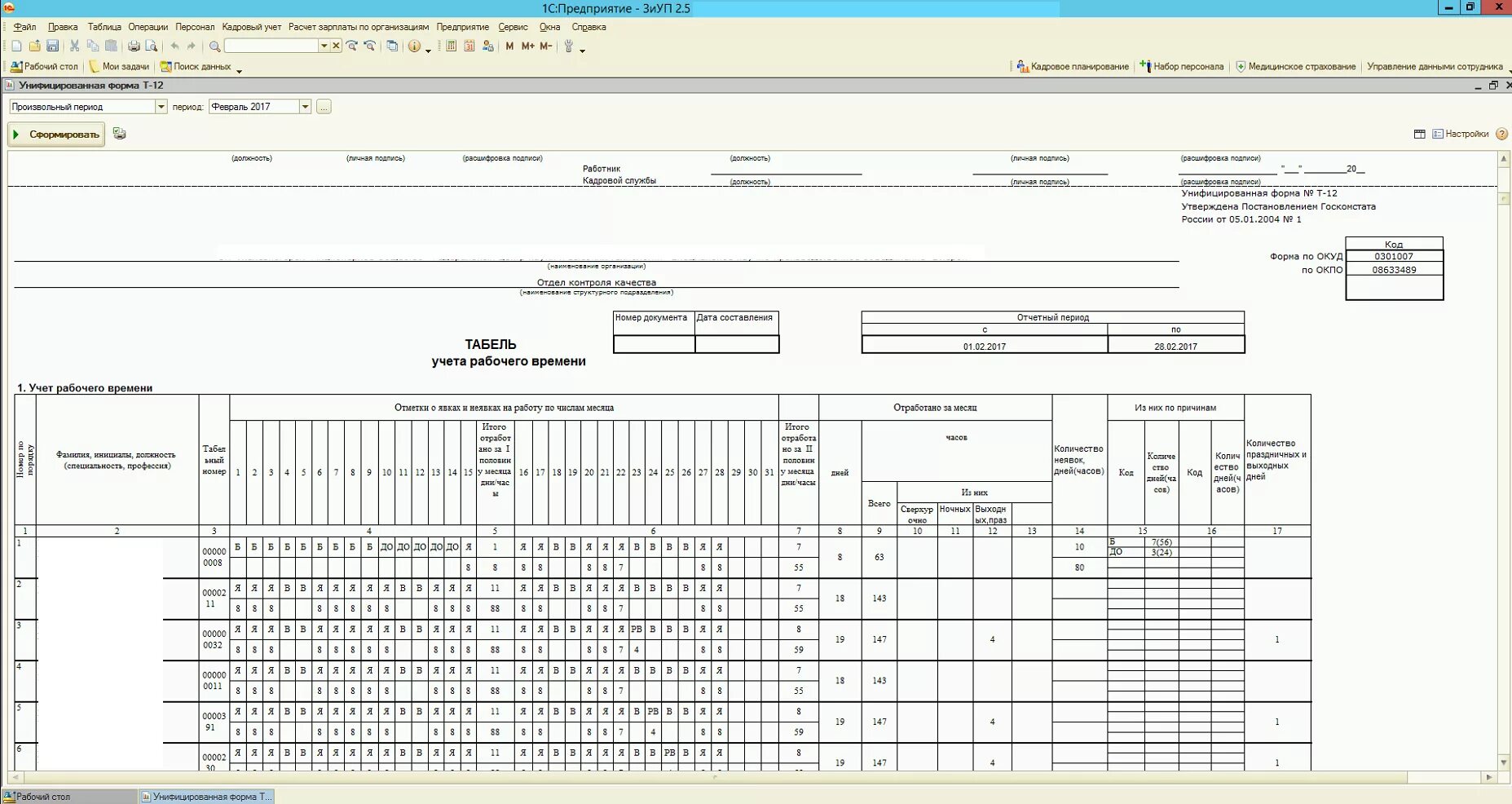Create a new document with toolbar icon
The height and width of the screenshot is (804, 1512).
pyautogui.click(x=16, y=46)
